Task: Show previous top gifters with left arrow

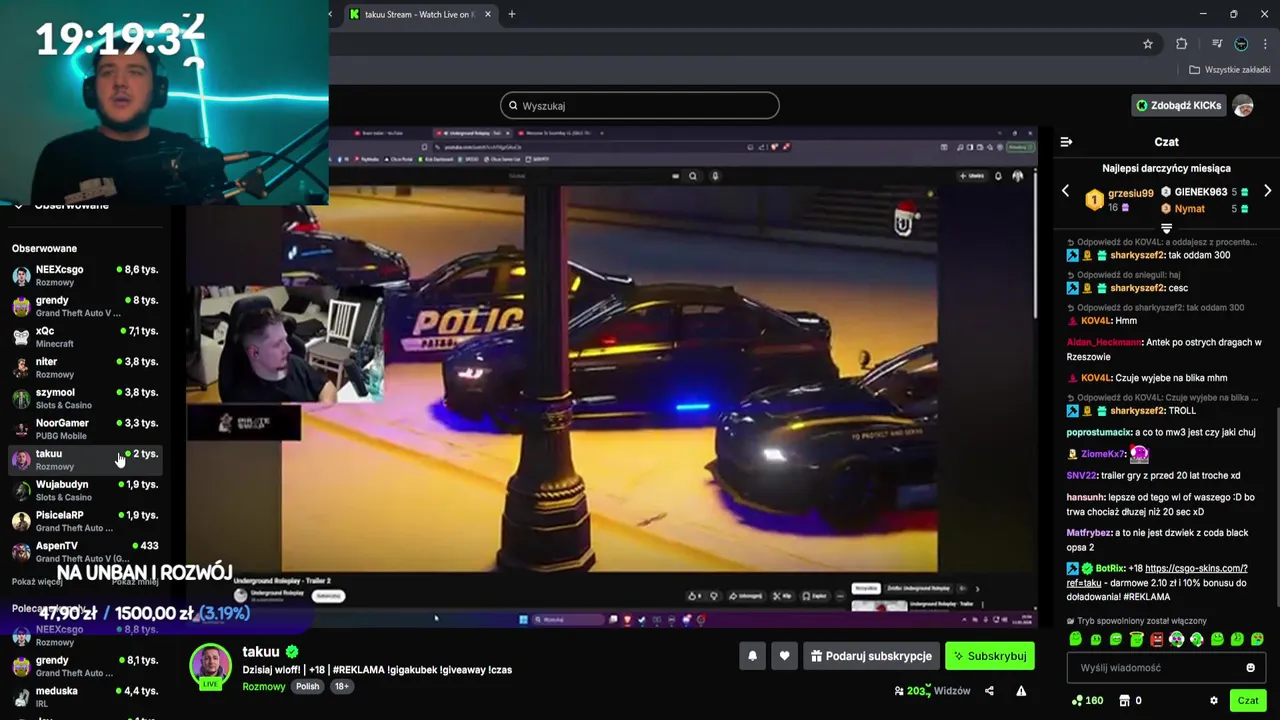Action: pyautogui.click(x=1065, y=191)
